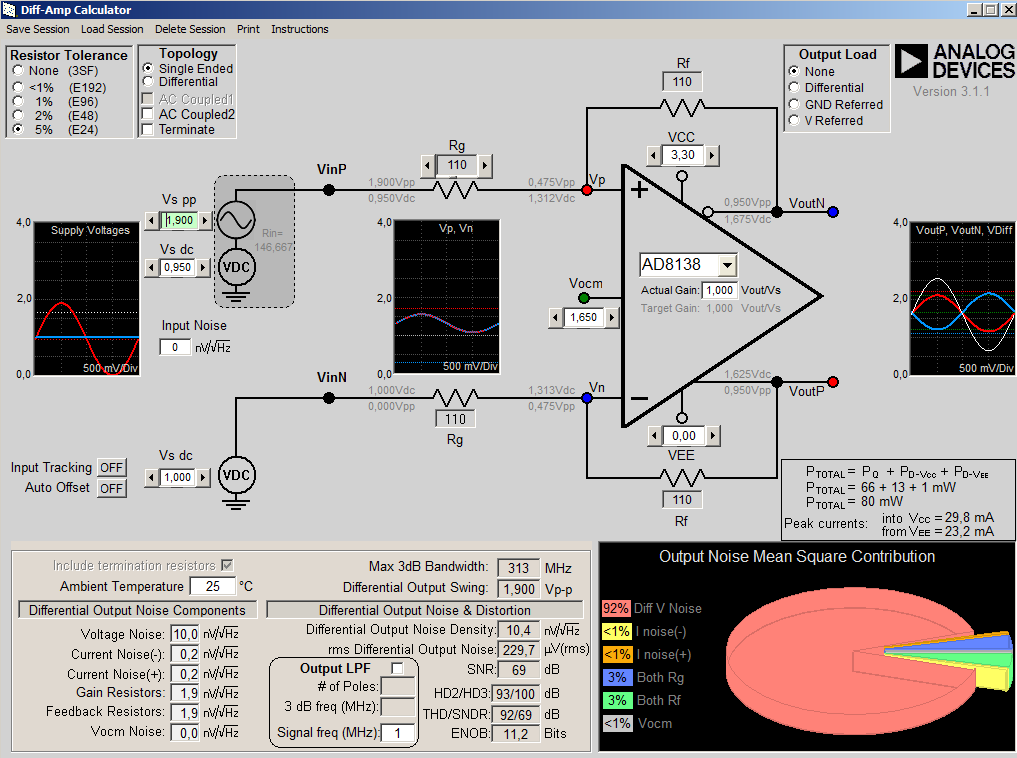Decrease VCC with left arrow
This screenshot has height=758, width=1017.
click(654, 156)
